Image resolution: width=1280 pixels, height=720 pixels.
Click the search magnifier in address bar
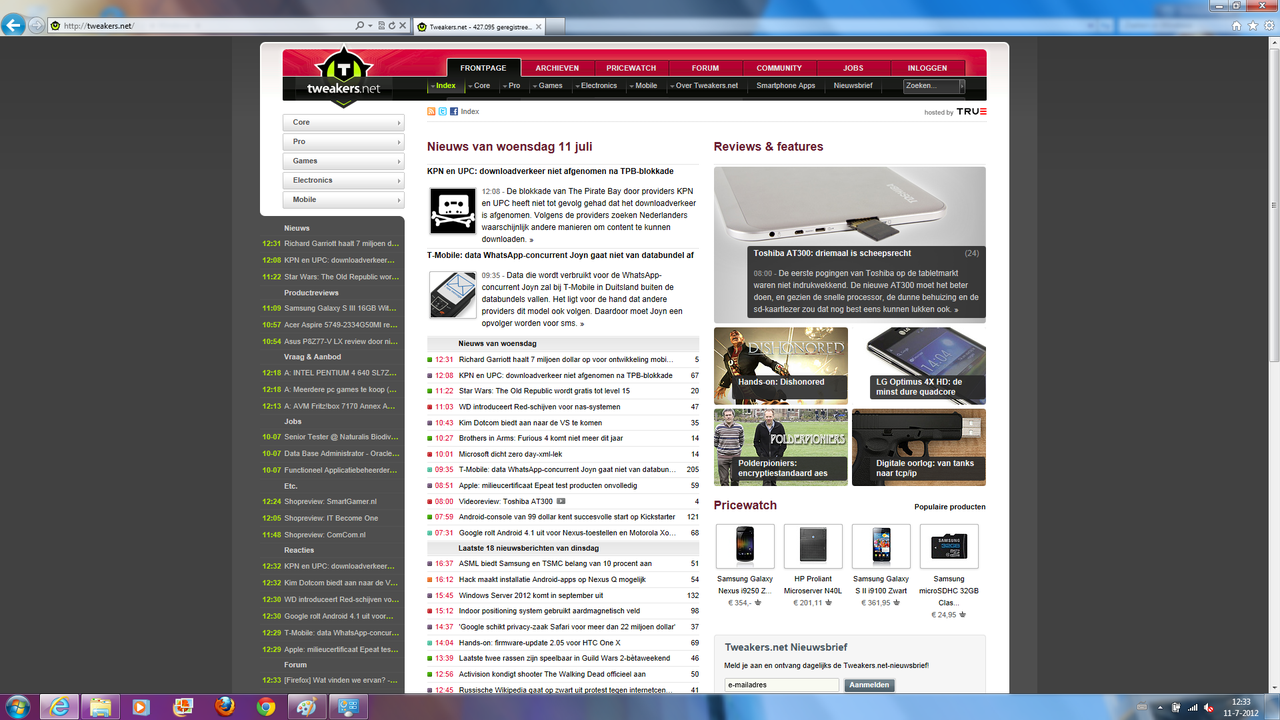(360, 26)
